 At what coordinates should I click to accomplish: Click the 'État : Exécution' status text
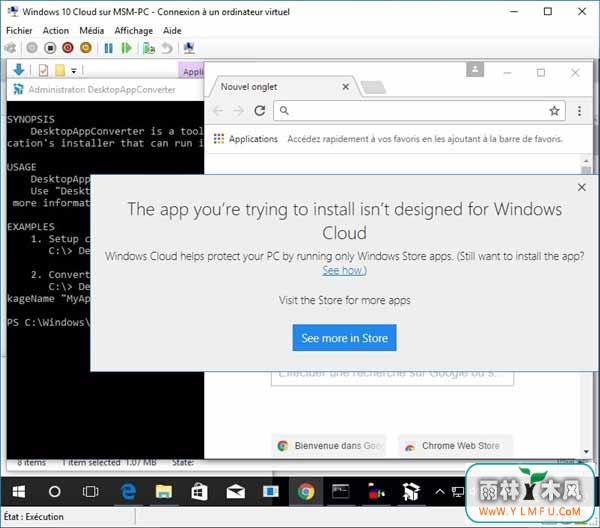point(34,517)
